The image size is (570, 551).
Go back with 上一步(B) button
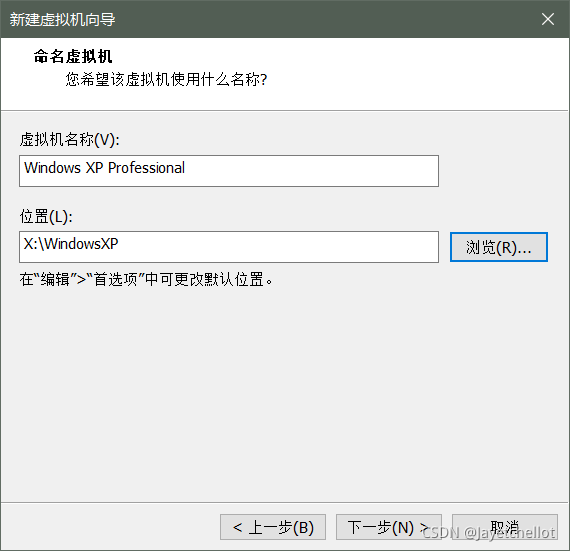click(x=273, y=527)
